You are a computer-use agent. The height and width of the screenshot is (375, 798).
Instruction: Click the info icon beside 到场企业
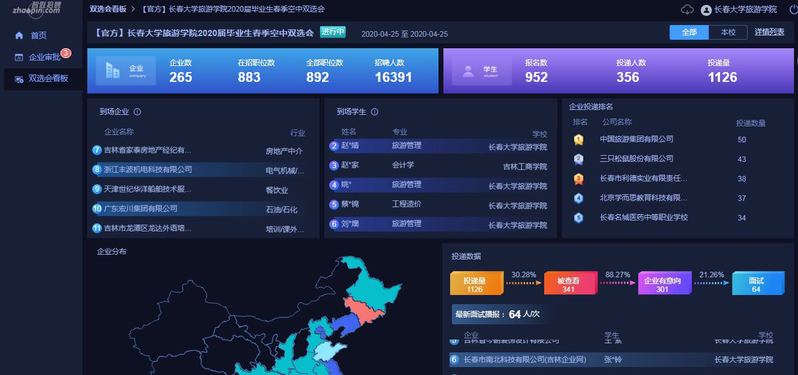pos(137,112)
